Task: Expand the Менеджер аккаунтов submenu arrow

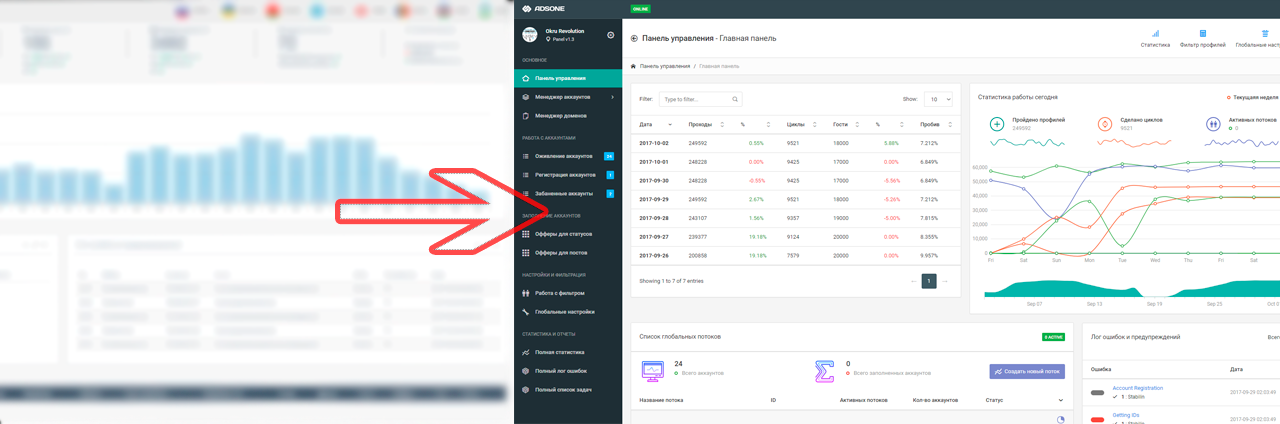Action: click(x=612, y=97)
